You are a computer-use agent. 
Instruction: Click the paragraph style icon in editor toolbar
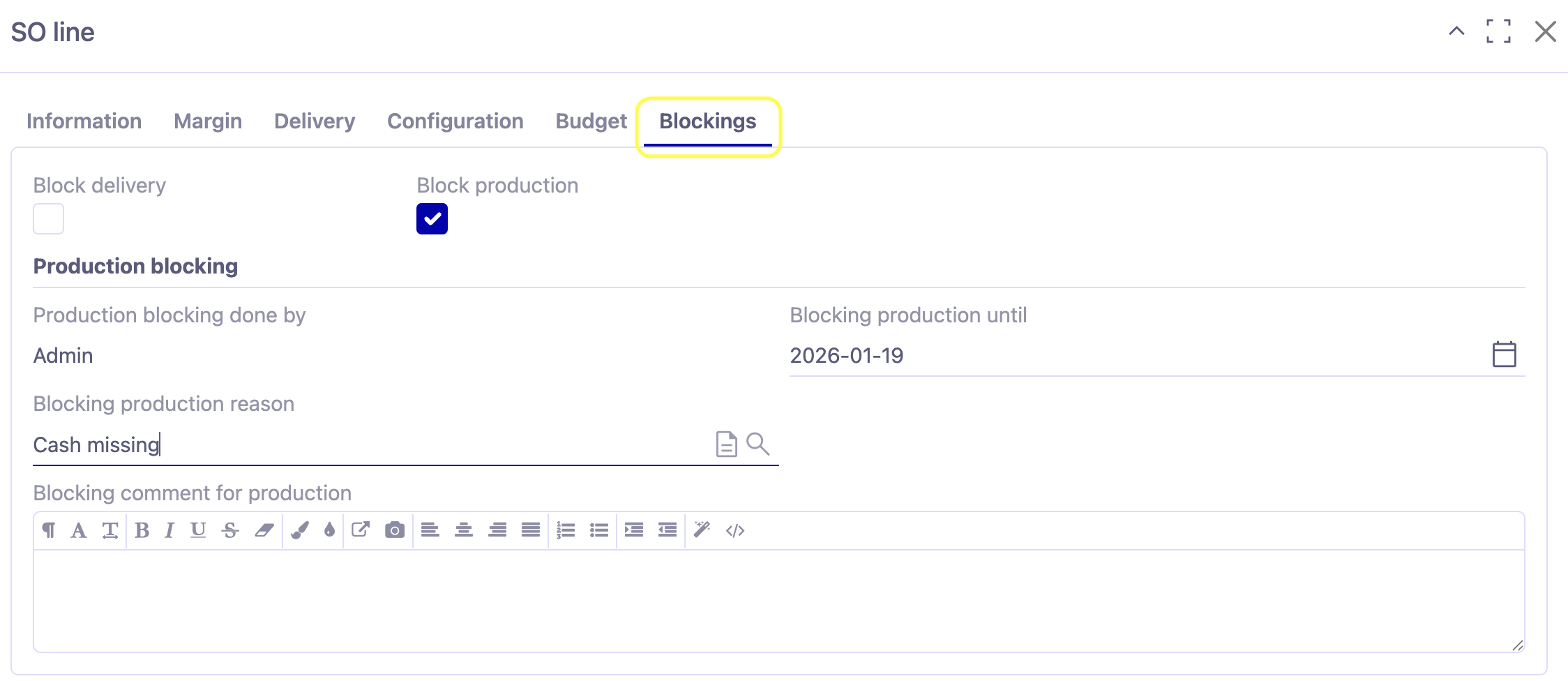tap(49, 530)
